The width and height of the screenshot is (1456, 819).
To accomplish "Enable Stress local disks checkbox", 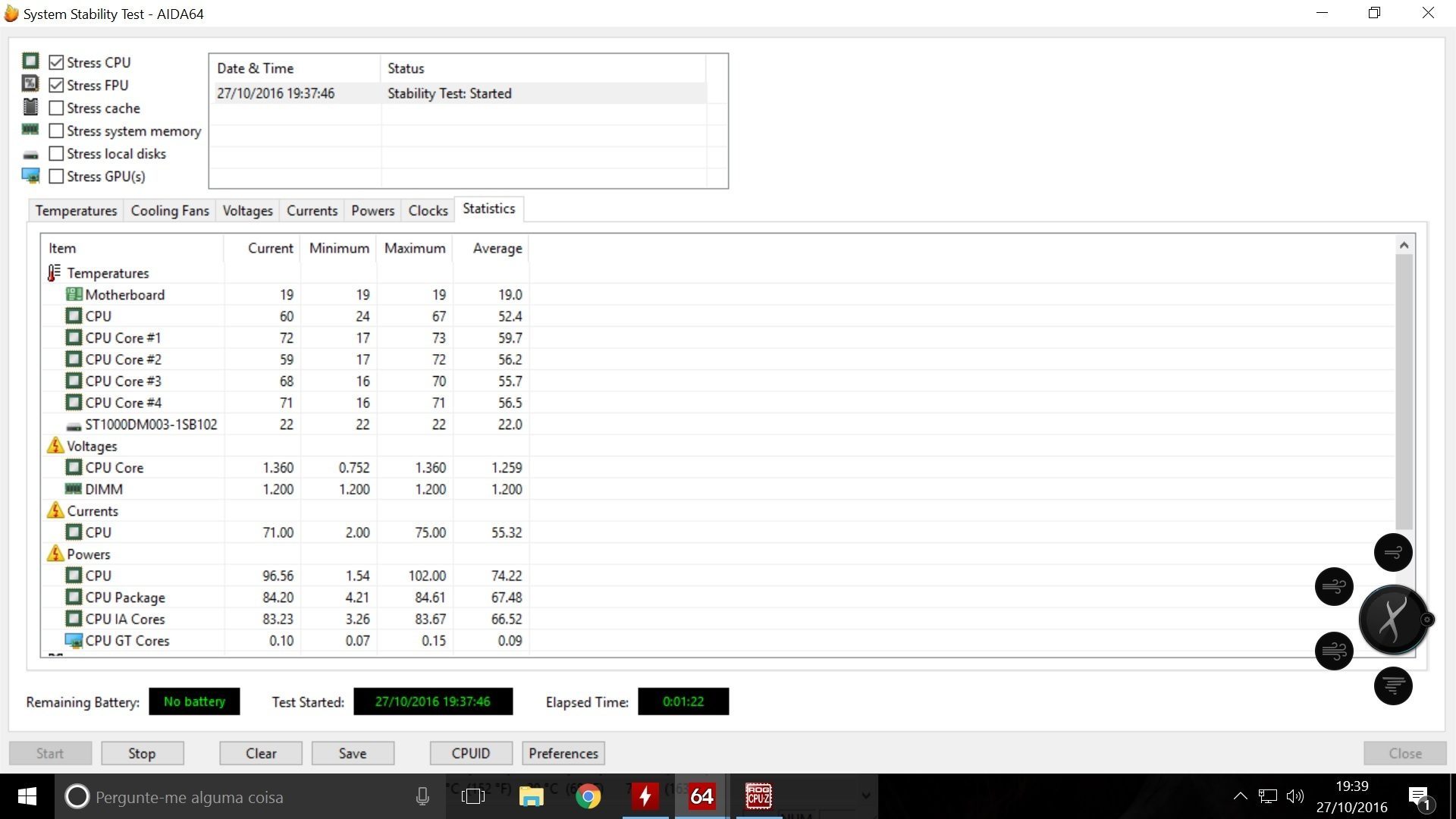I will (56, 153).
